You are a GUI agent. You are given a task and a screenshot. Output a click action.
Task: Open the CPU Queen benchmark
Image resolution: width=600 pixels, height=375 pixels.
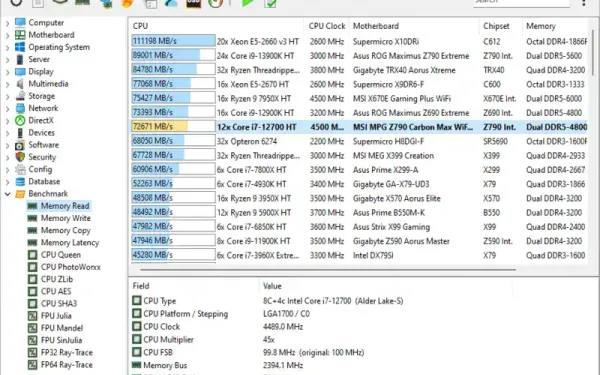pos(54,255)
